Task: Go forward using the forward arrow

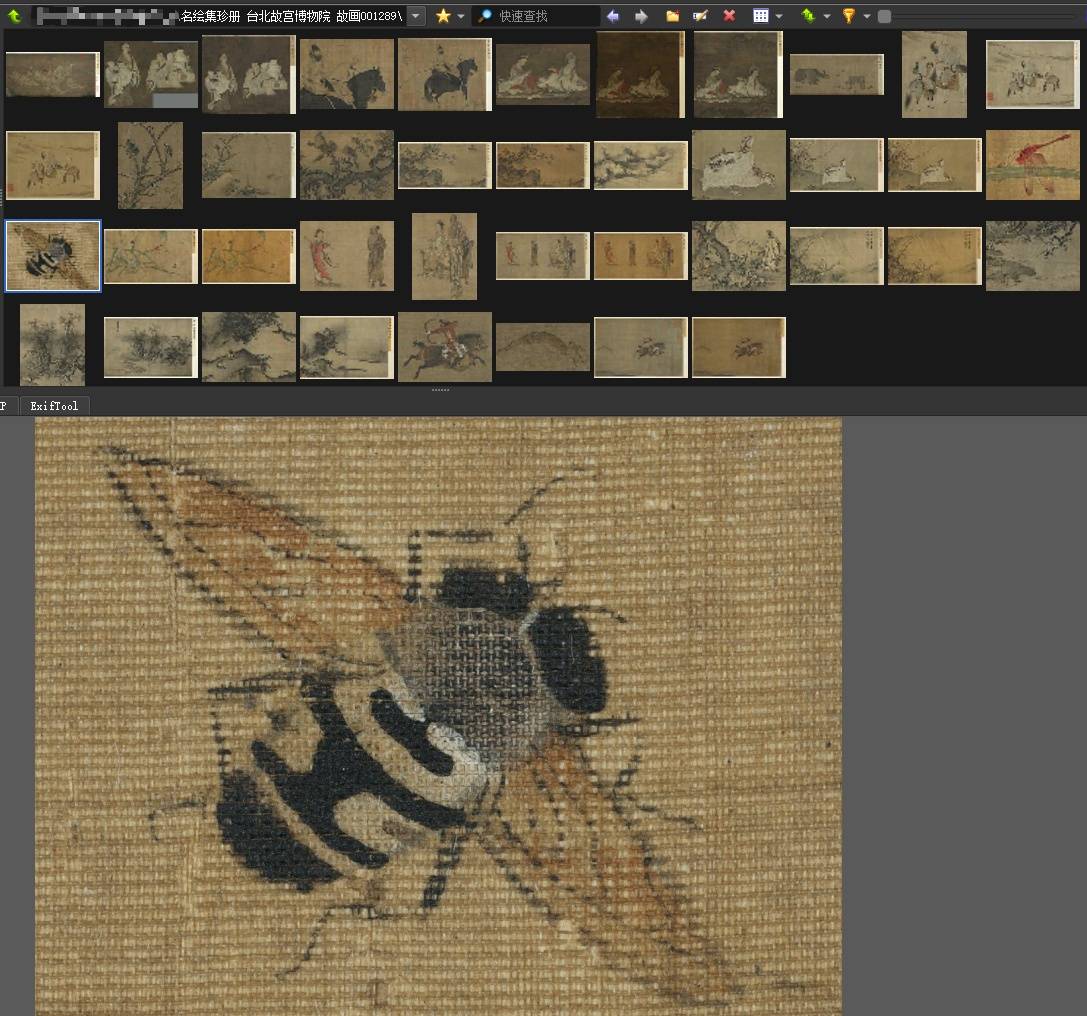Action: [x=640, y=15]
